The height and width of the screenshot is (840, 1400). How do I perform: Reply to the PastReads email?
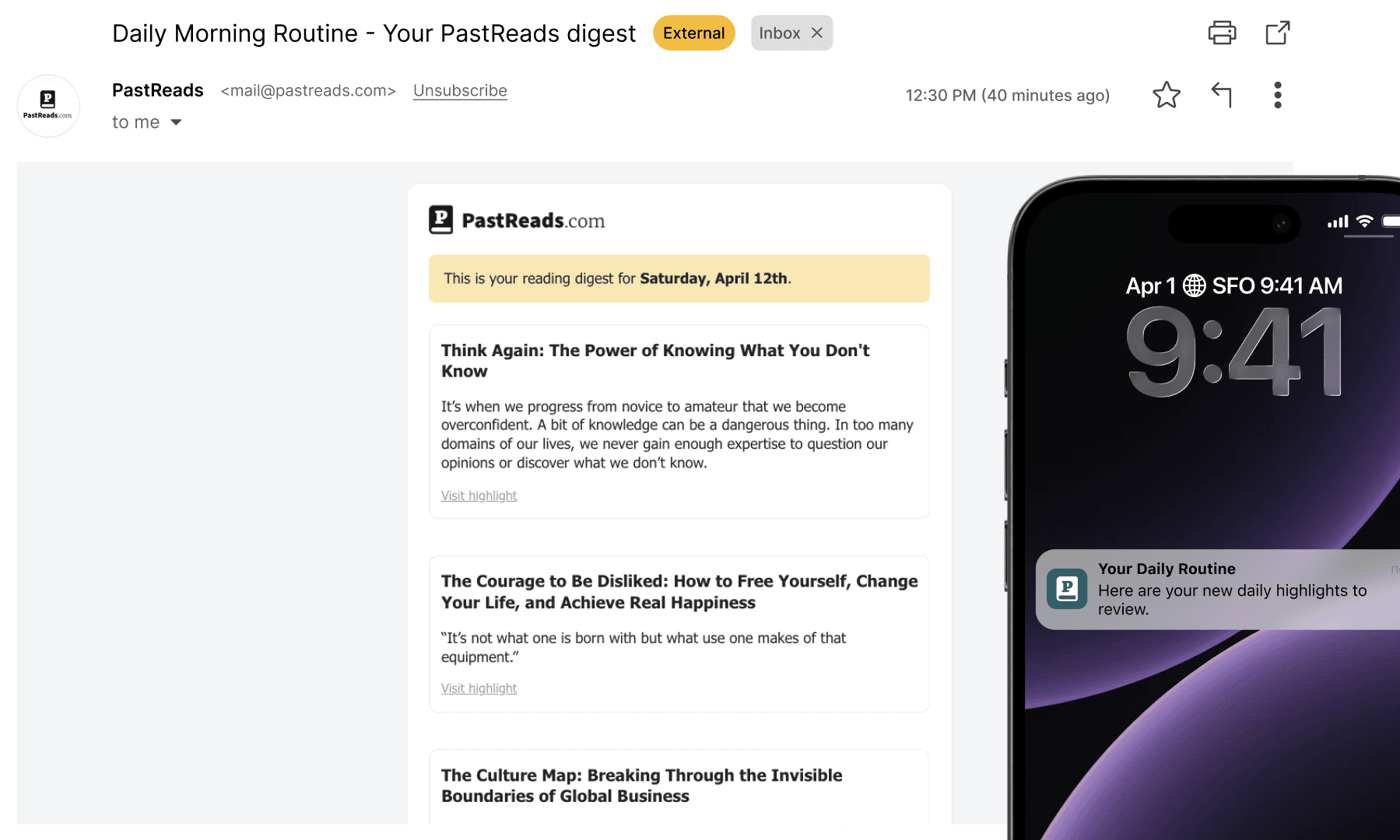(1222, 95)
